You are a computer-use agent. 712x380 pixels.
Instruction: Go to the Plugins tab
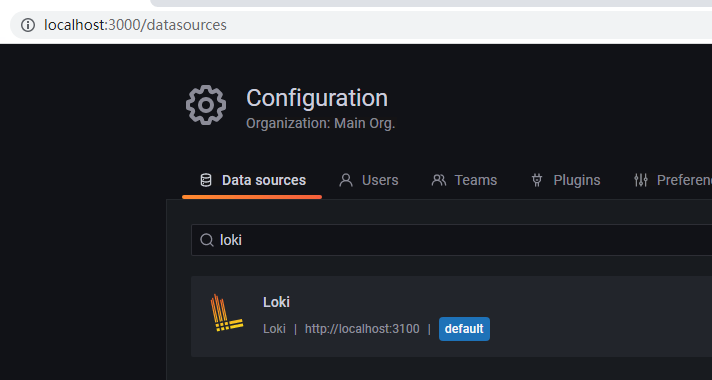565,180
